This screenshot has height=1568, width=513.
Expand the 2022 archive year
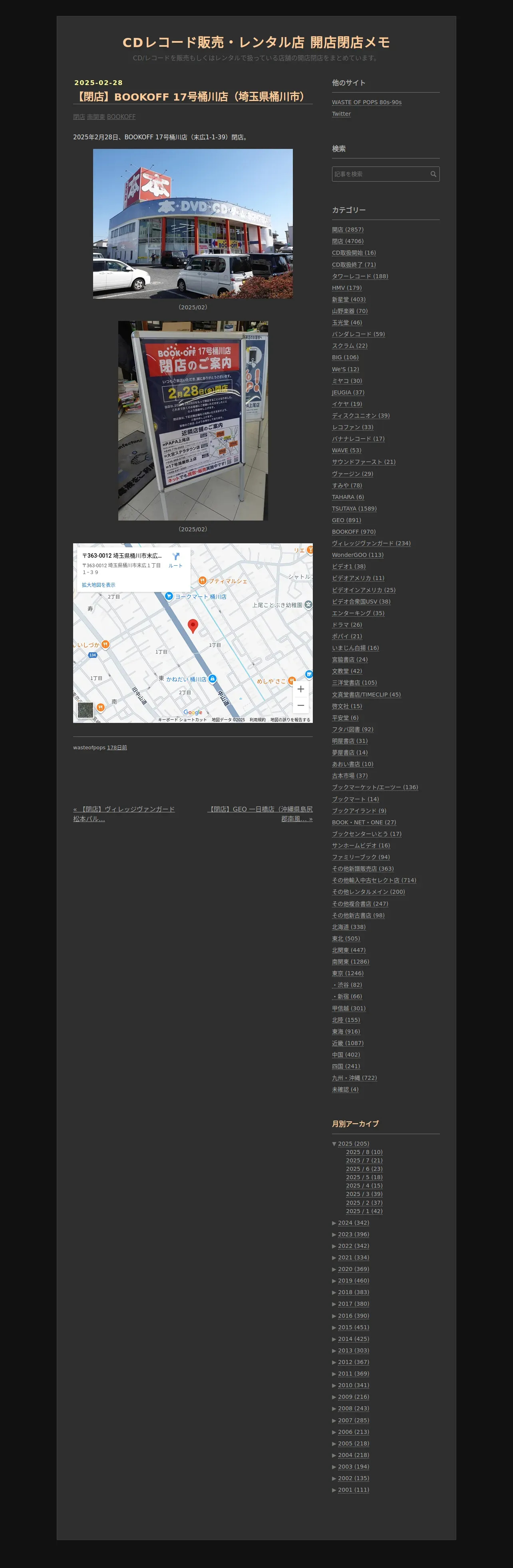(334, 1246)
